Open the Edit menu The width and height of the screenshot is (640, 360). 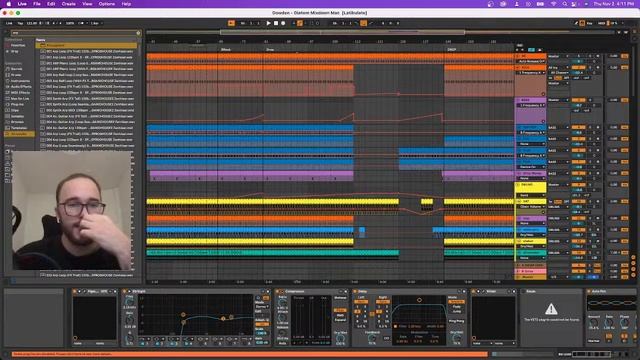tap(51, 4)
